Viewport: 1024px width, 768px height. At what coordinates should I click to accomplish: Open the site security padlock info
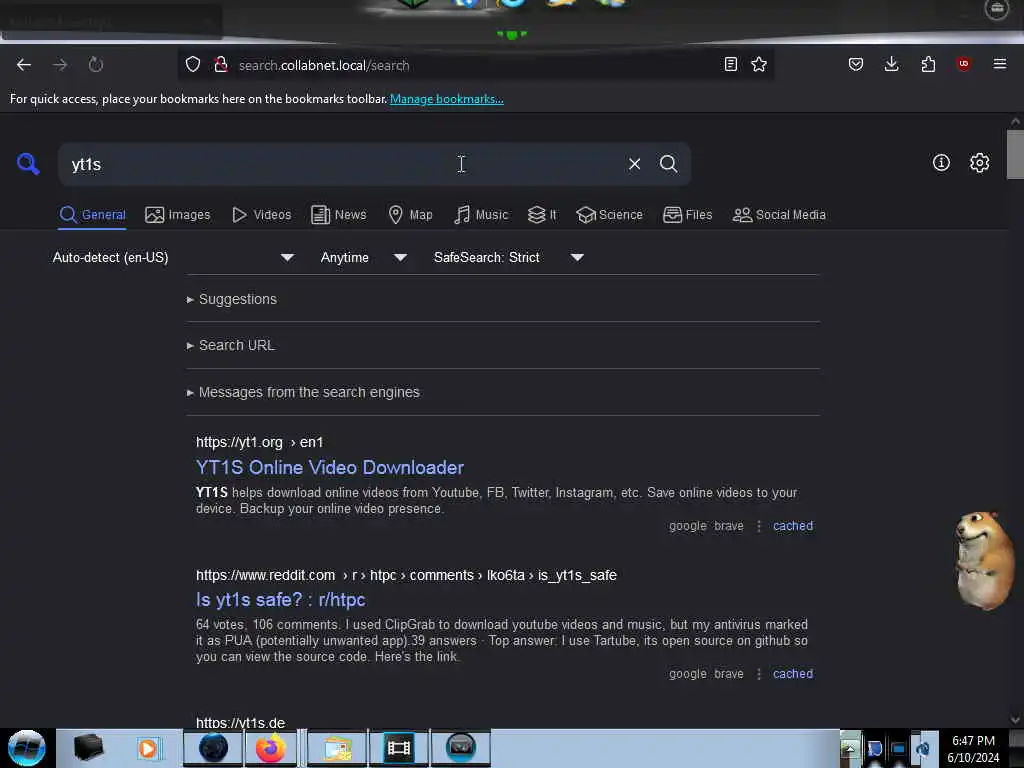pyautogui.click(x=221, y=65)
